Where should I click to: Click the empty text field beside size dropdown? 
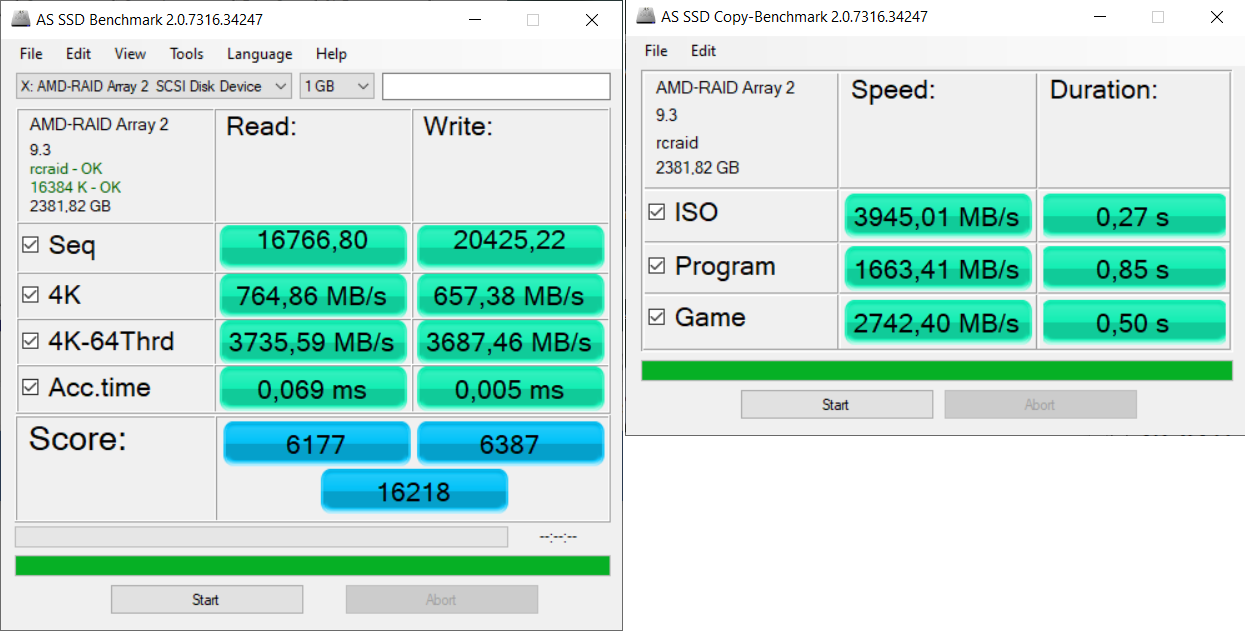pos(496,86)
